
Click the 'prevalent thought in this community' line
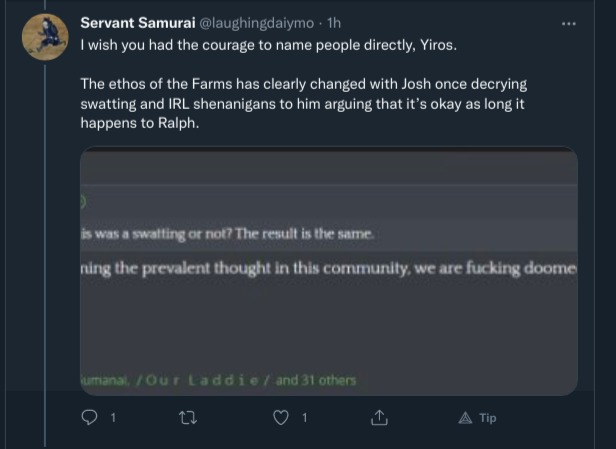pos(327,268)
